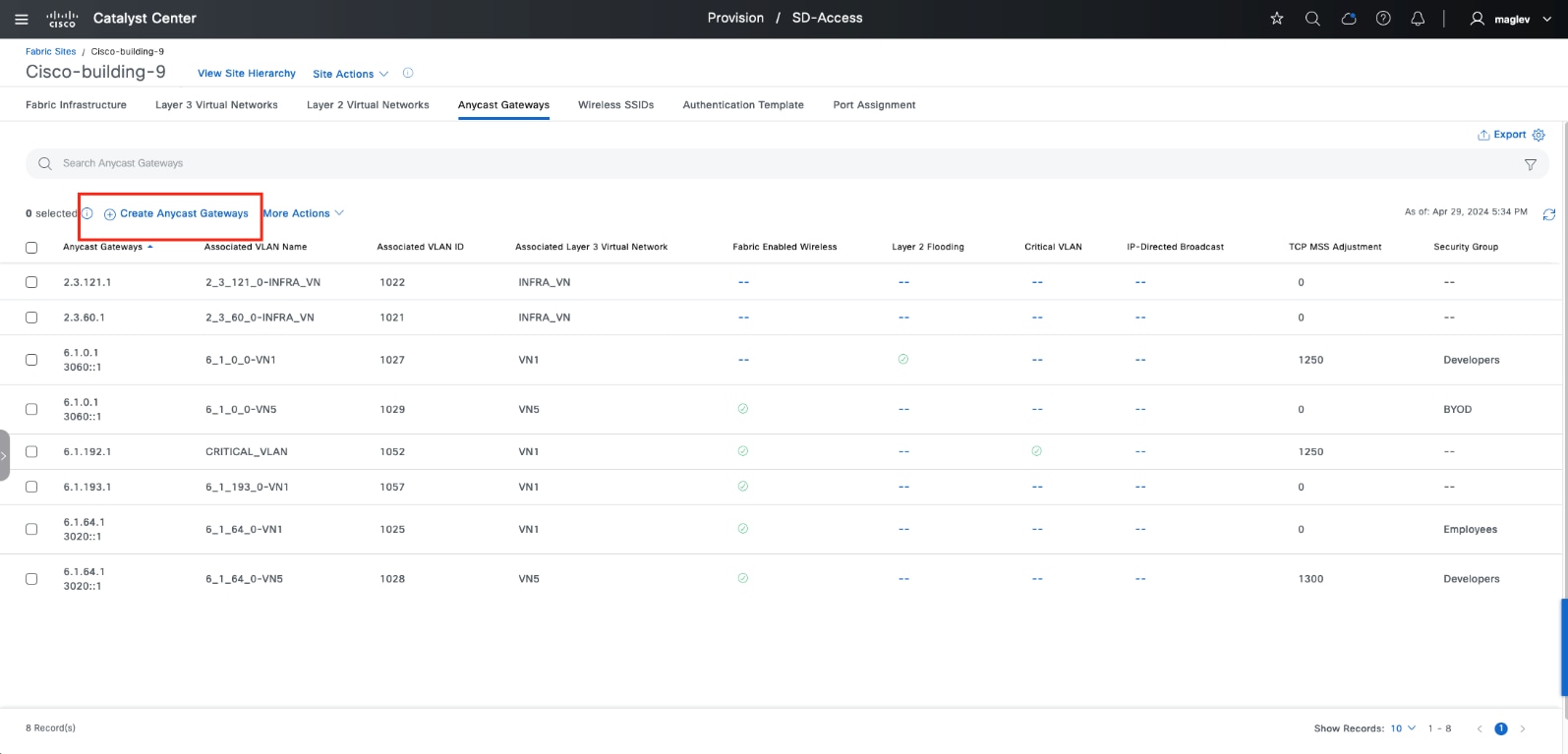Image resolution: width=1568 pixels, height=754 pixels.
Task: Click View Site Hierarchy link
Action: click(x=246, y=74)
